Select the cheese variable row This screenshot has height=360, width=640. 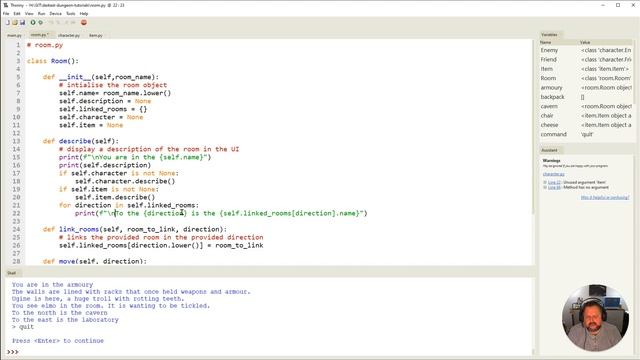pyautogui.click(x=585, y=125)
